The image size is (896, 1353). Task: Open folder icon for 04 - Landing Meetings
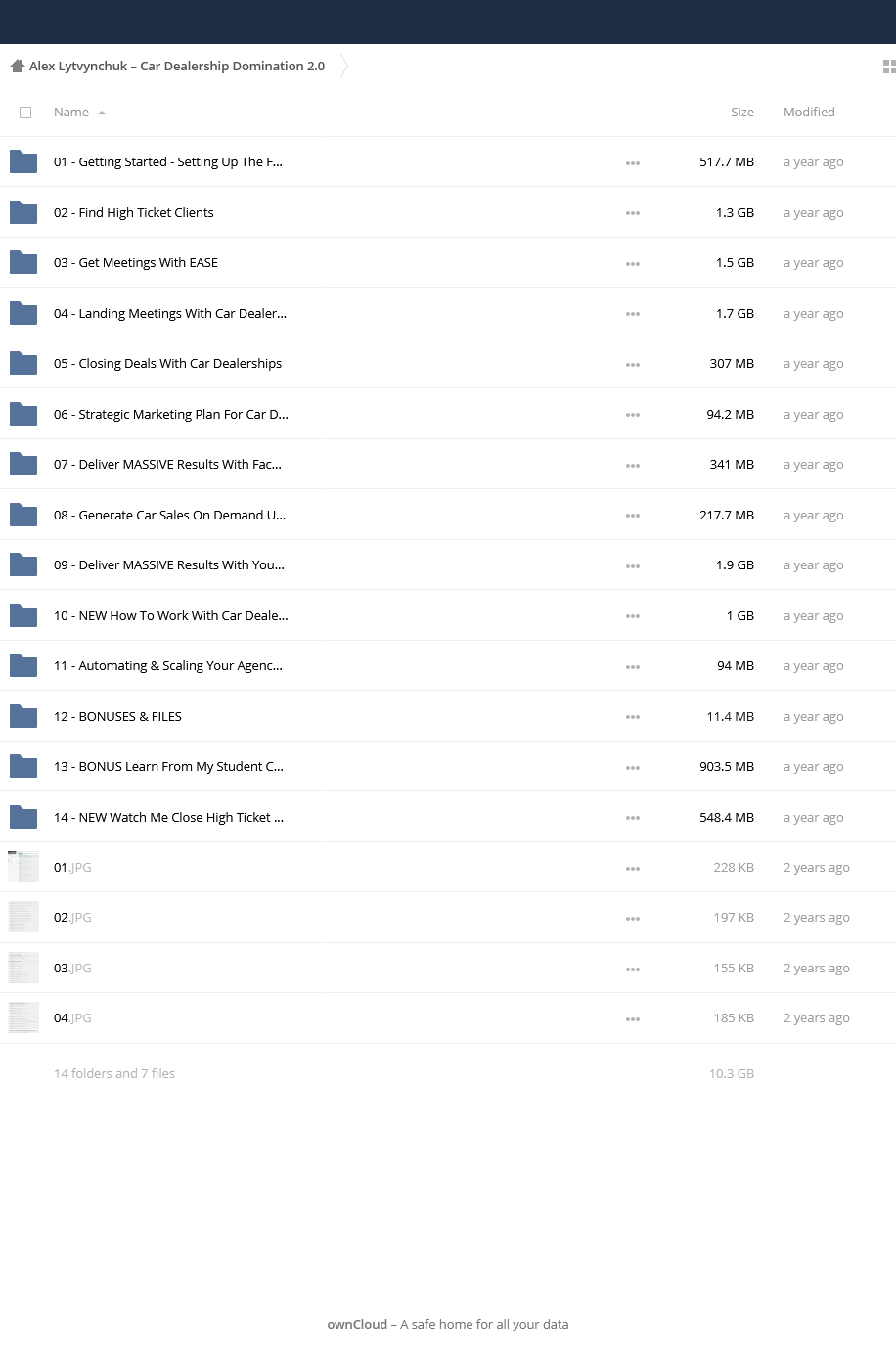click(23, 313)
